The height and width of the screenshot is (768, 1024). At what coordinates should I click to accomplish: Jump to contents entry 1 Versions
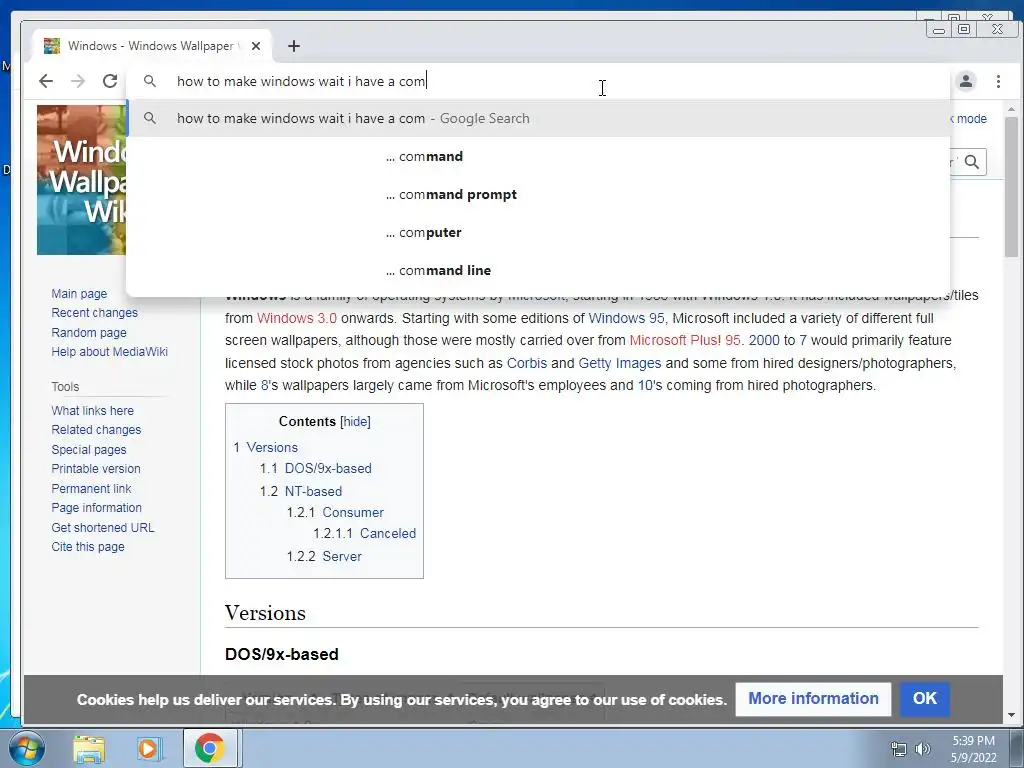(x=265, y=447)
